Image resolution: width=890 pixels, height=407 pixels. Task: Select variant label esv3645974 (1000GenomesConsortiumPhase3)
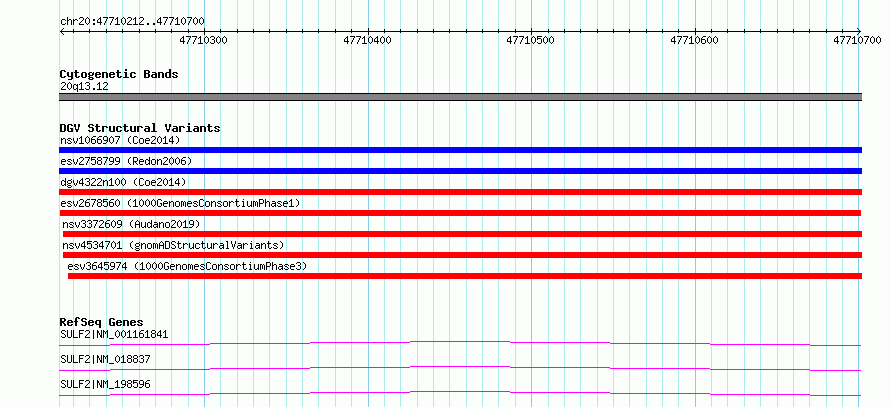[187, 266]
